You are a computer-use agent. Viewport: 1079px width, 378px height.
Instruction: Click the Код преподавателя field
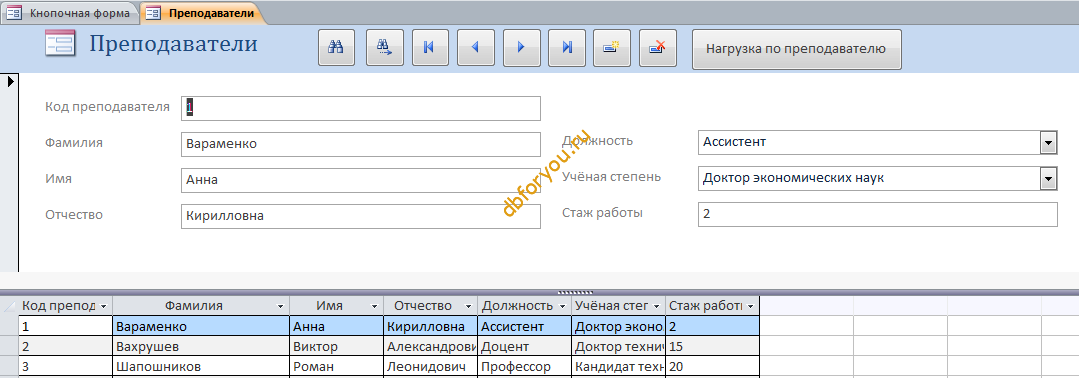pos(361,108)
